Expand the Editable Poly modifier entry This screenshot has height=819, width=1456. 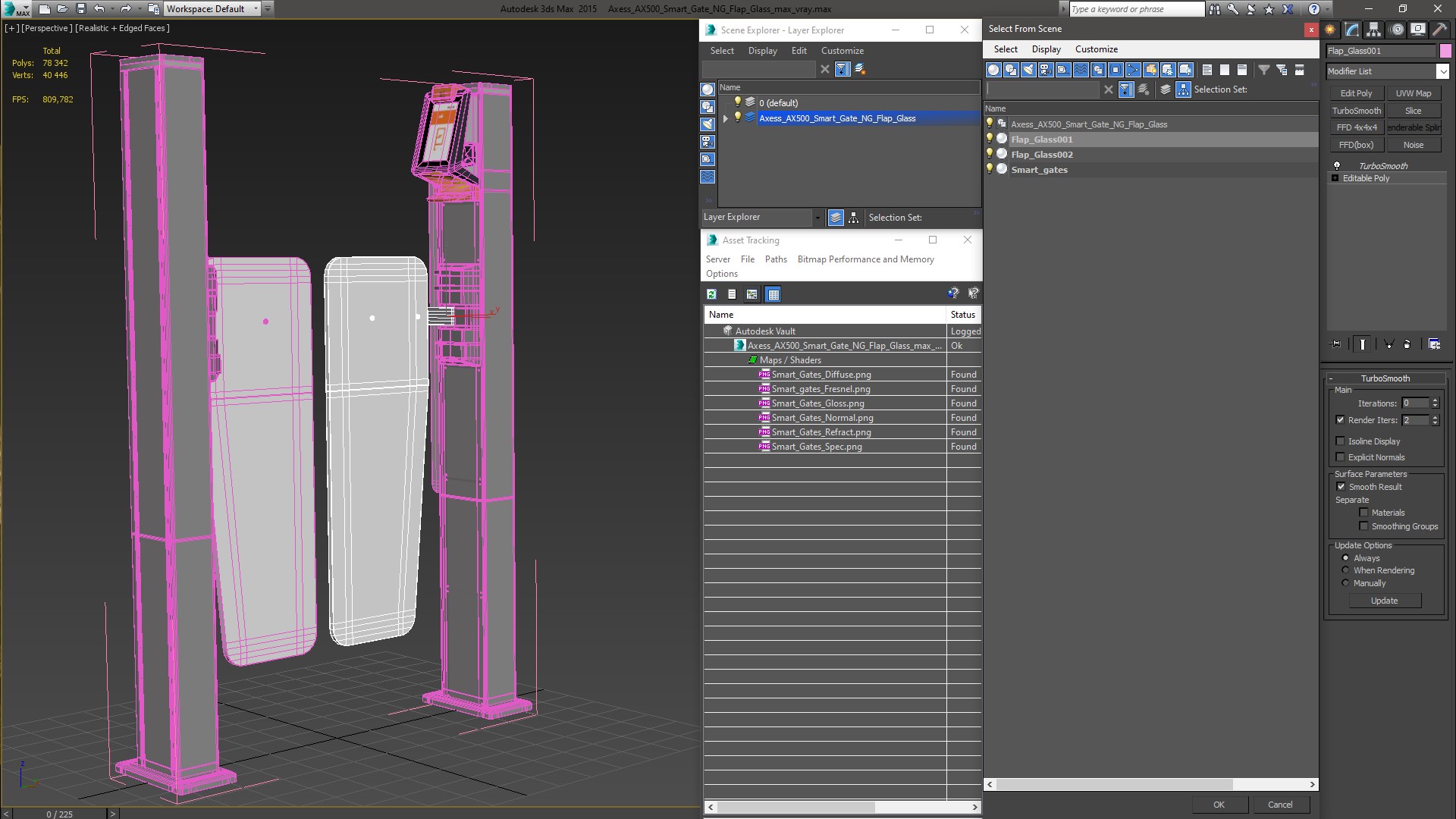pos(1335,178)
